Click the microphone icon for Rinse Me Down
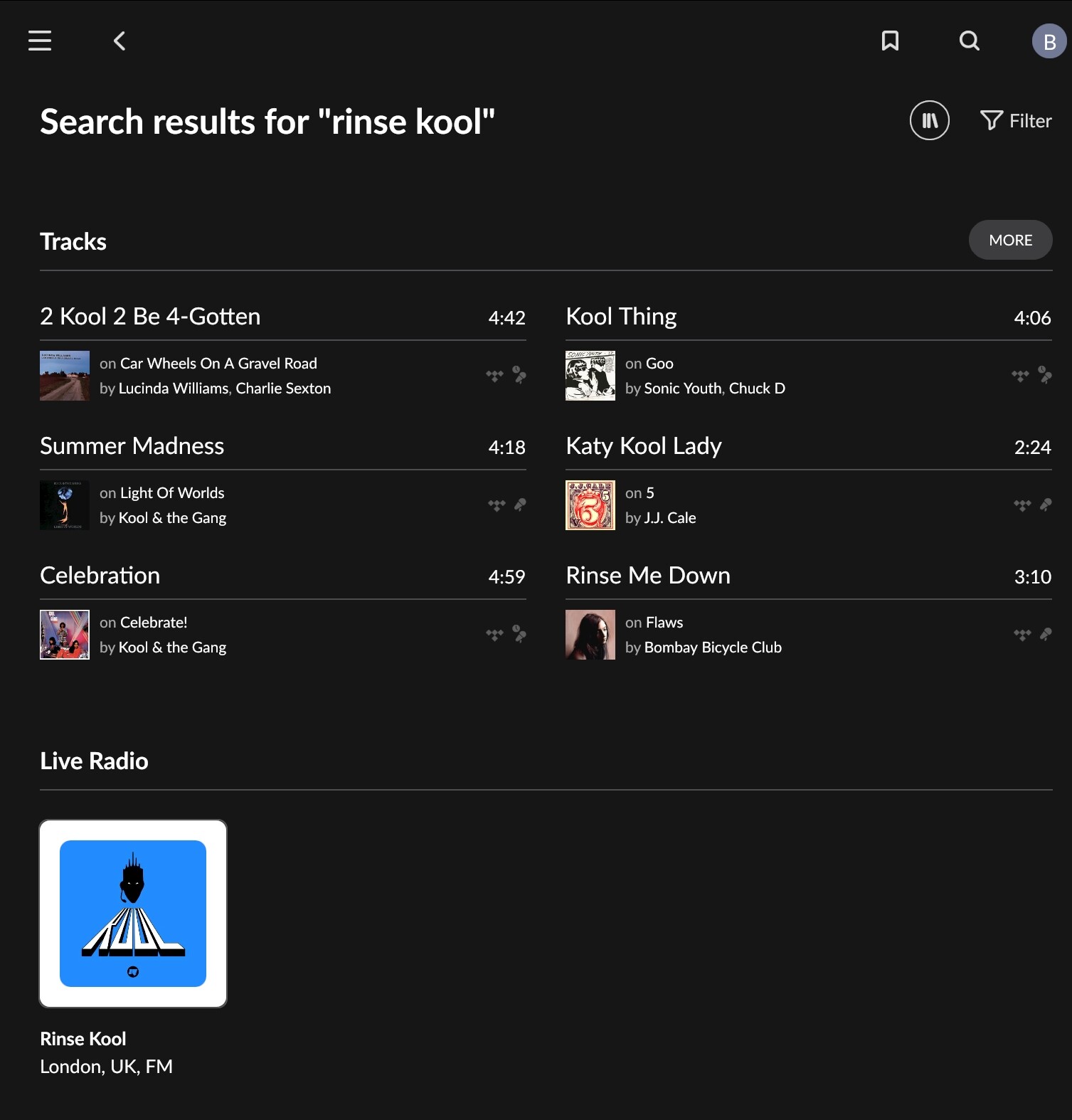1072x1120 pixels. click(x=1046, y=634)
